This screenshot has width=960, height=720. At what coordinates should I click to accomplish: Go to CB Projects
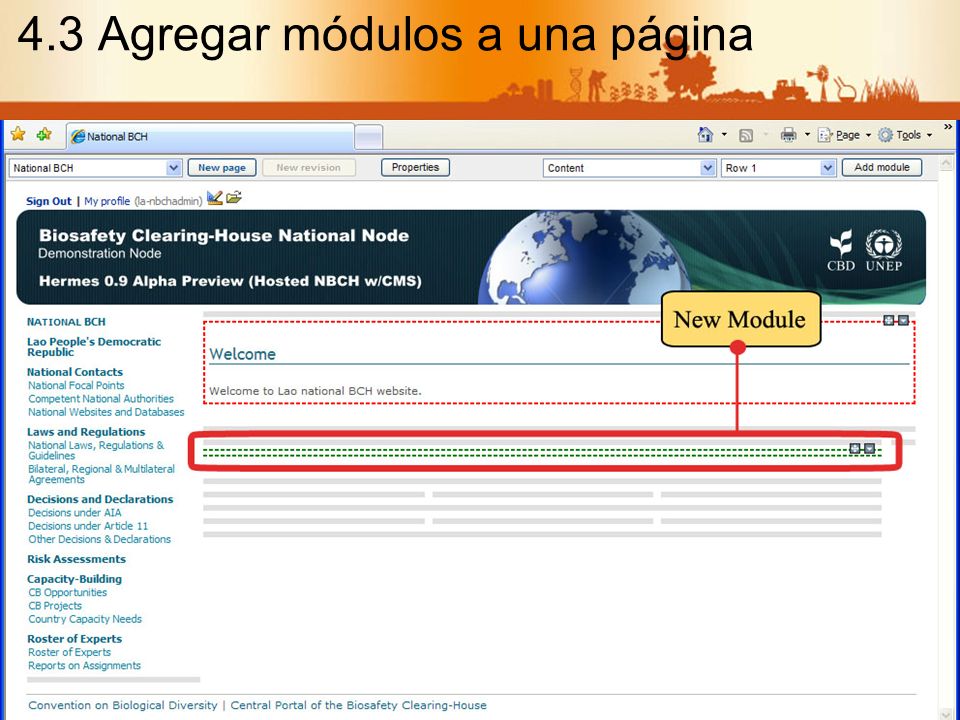[x=55, y=606]
